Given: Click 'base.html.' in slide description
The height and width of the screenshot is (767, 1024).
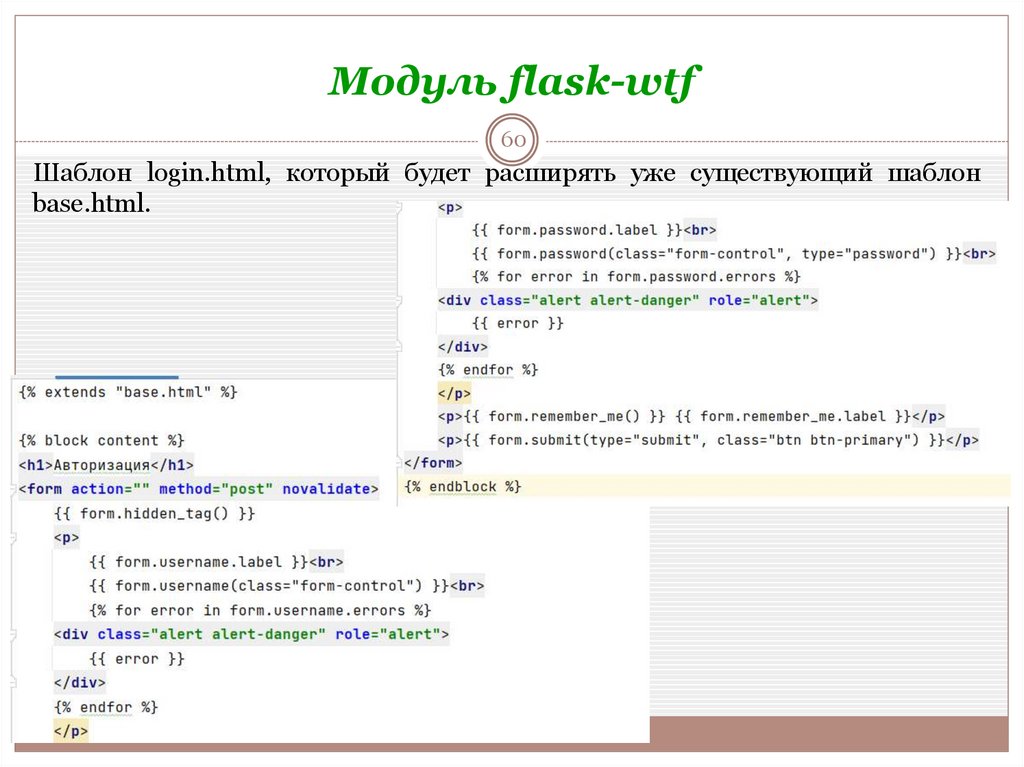Looking at the screenshot, I should [x=91, y=203].
